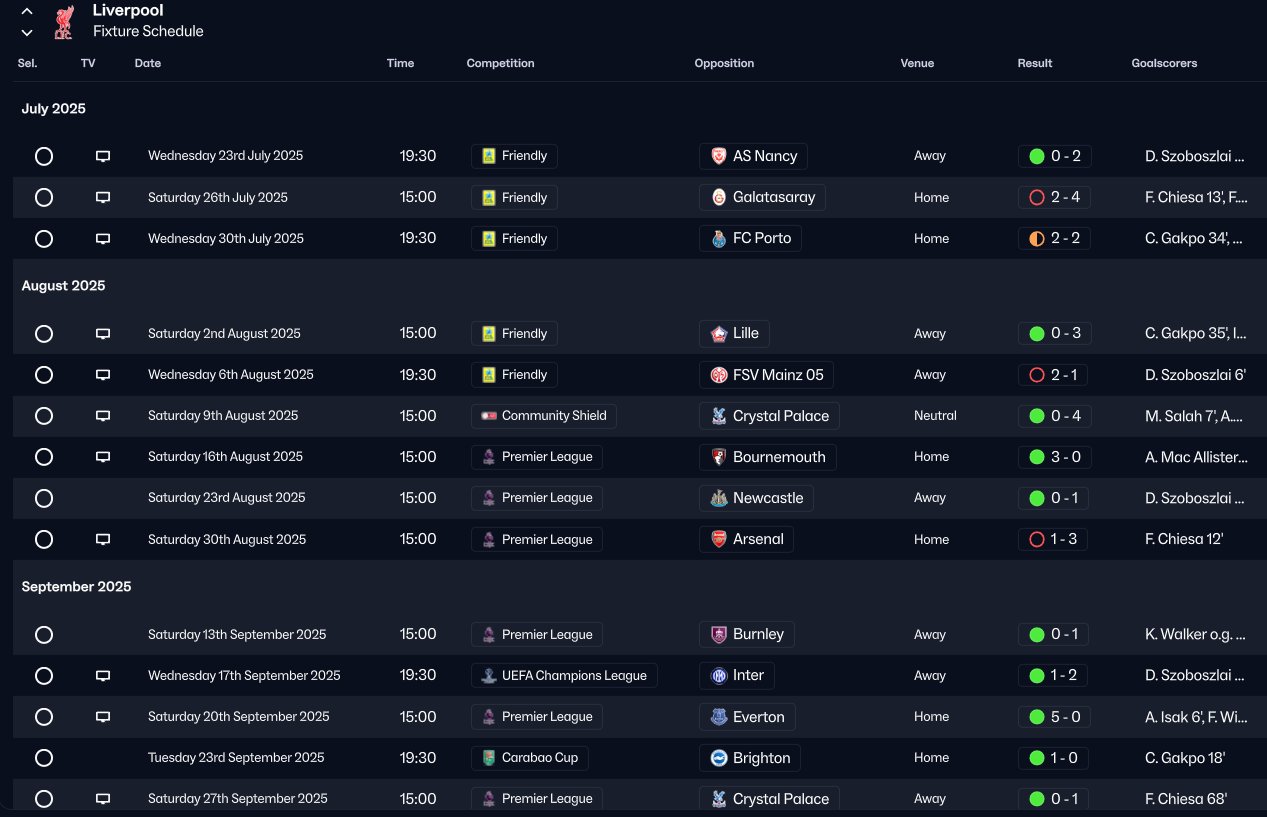Click the TV icon for Inter match

(103, 676)
